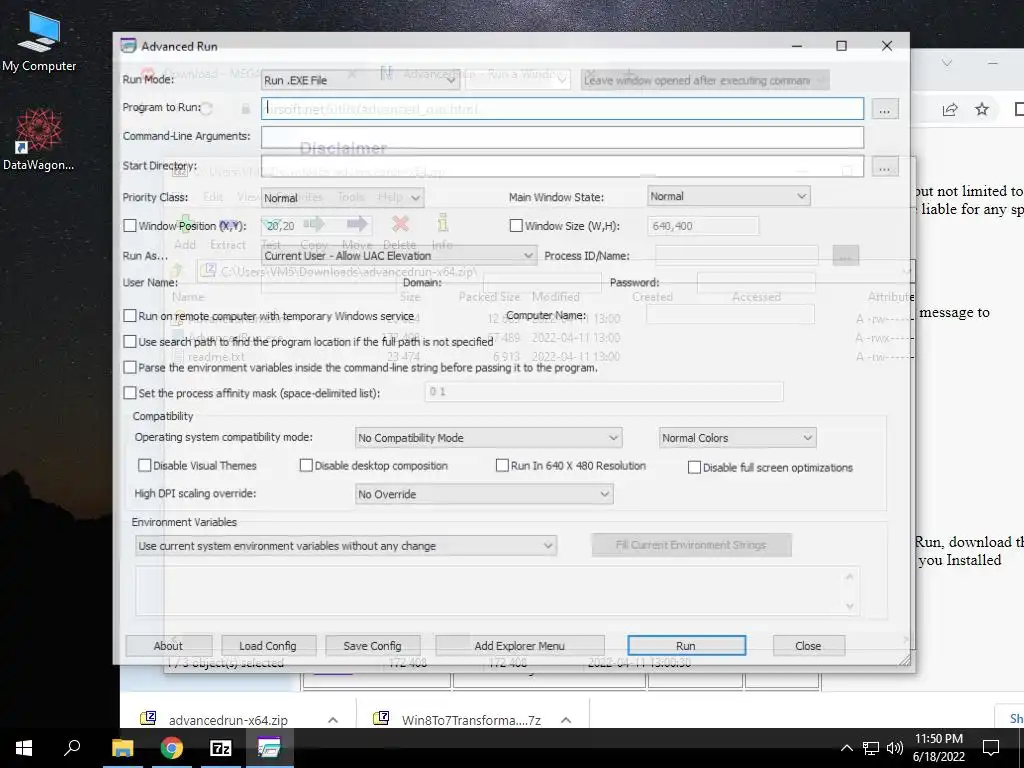Screen dimensions: 1024x768
Task: Open the My Computer desktop icon
Action: 39,42
